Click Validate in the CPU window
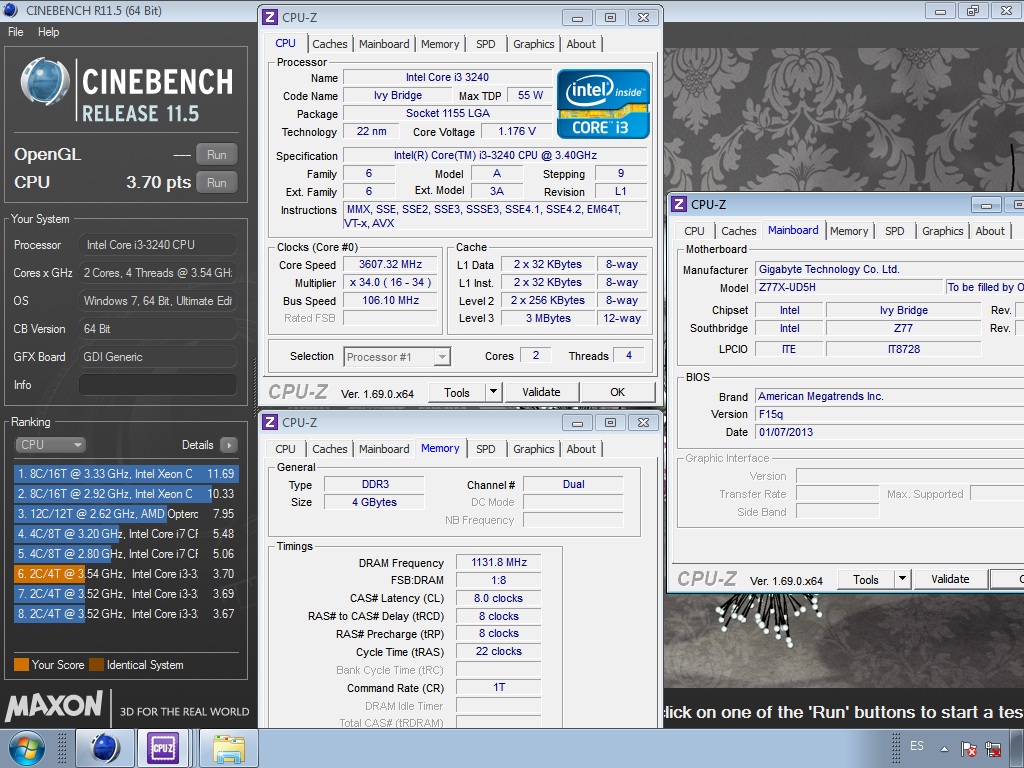The width and height of the screenshot is (1024, 768). (541, 392)
